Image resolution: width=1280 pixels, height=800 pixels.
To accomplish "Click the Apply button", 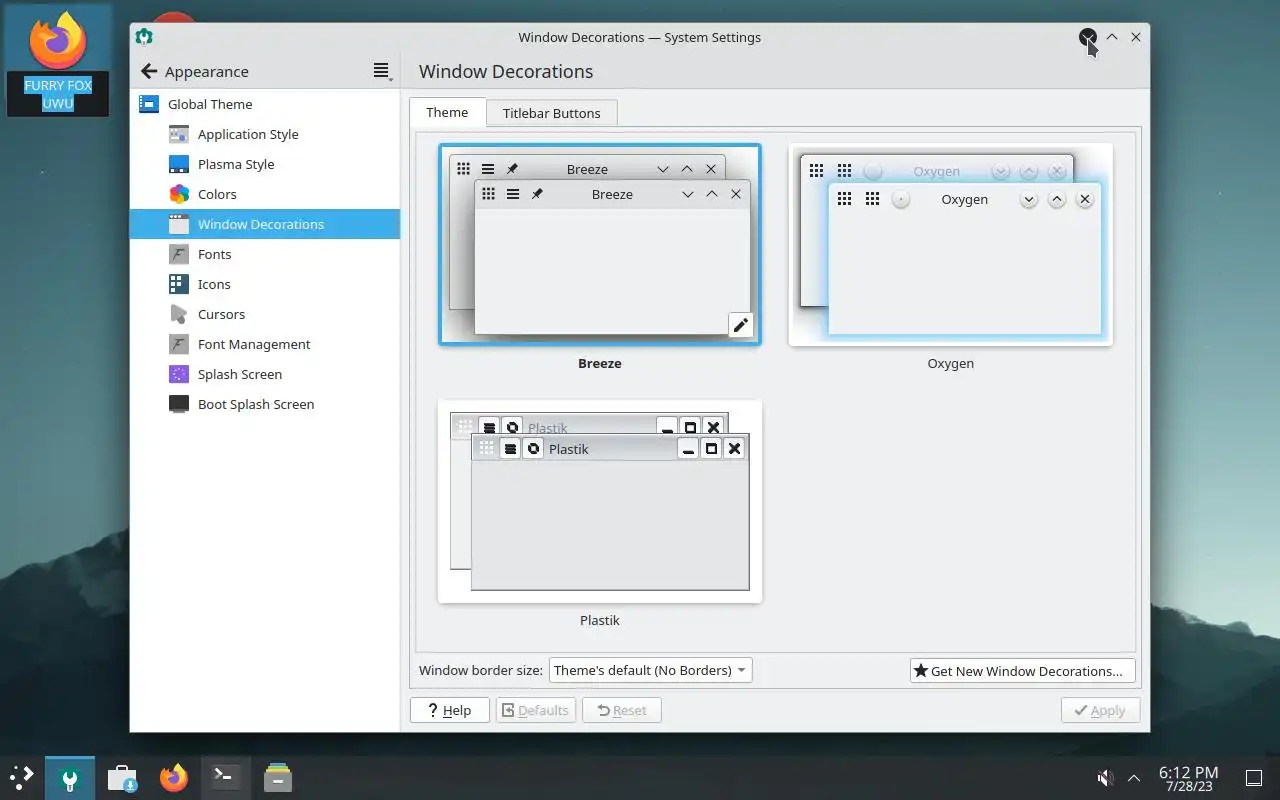I will 1100,710.
